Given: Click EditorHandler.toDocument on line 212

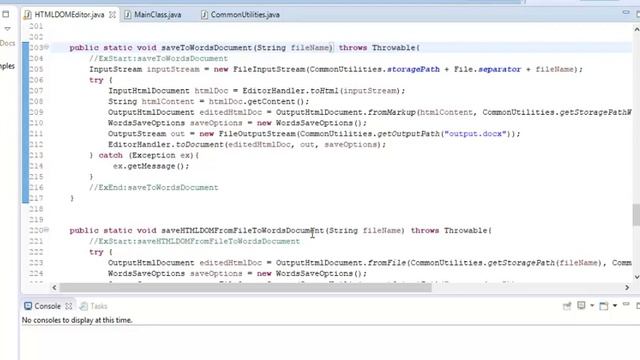Looking at the screenshot, I should point(166,144).
